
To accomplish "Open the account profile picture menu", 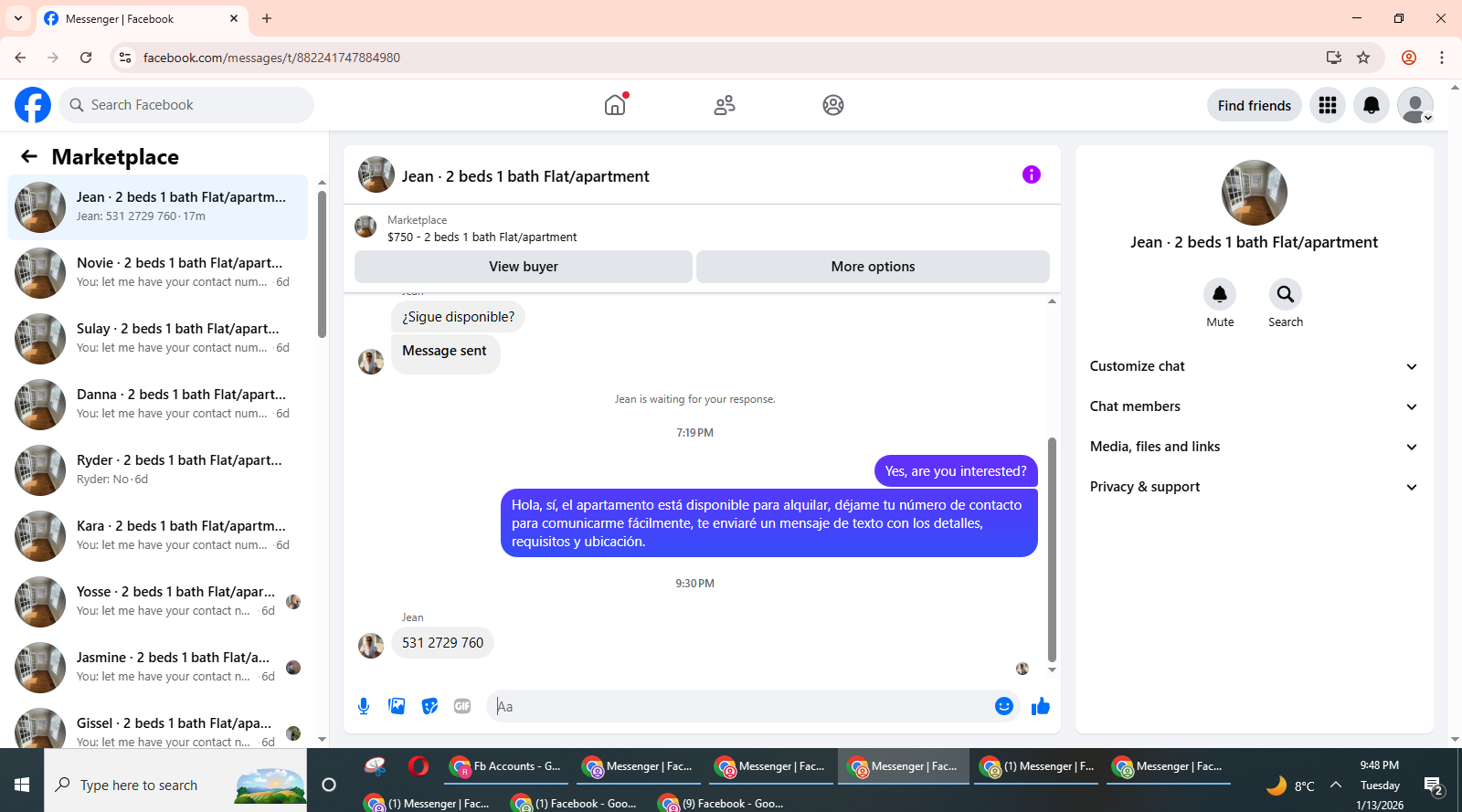I will pos(1415,105).
